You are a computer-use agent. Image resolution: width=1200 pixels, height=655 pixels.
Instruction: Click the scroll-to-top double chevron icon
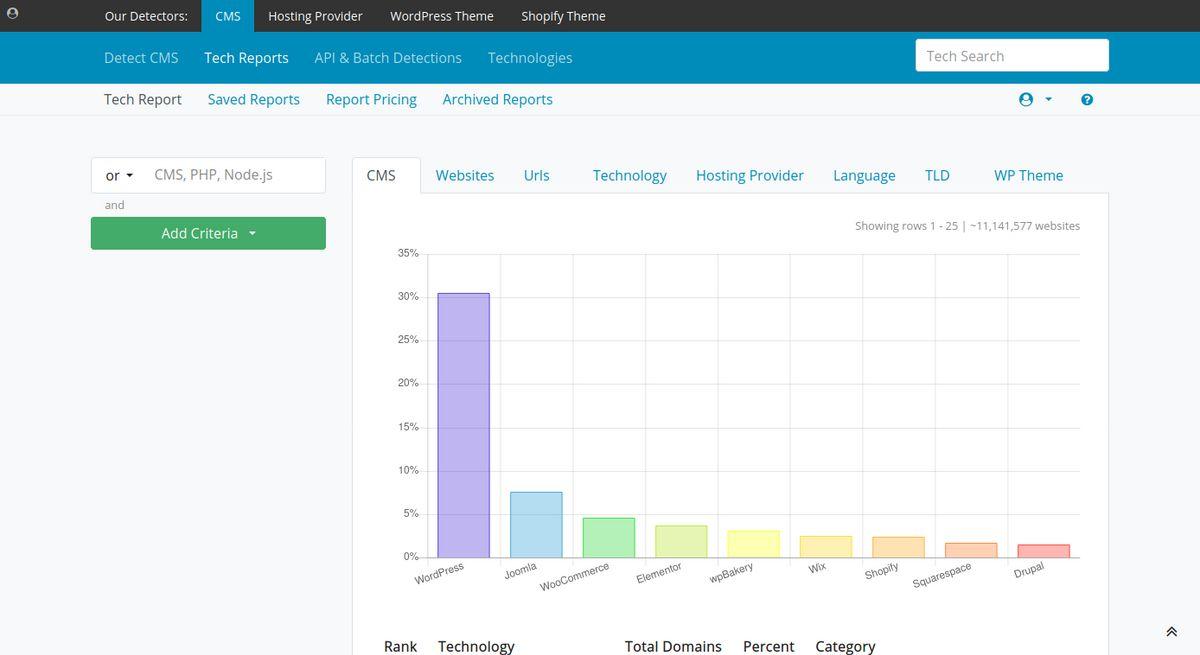[1171, 632]
